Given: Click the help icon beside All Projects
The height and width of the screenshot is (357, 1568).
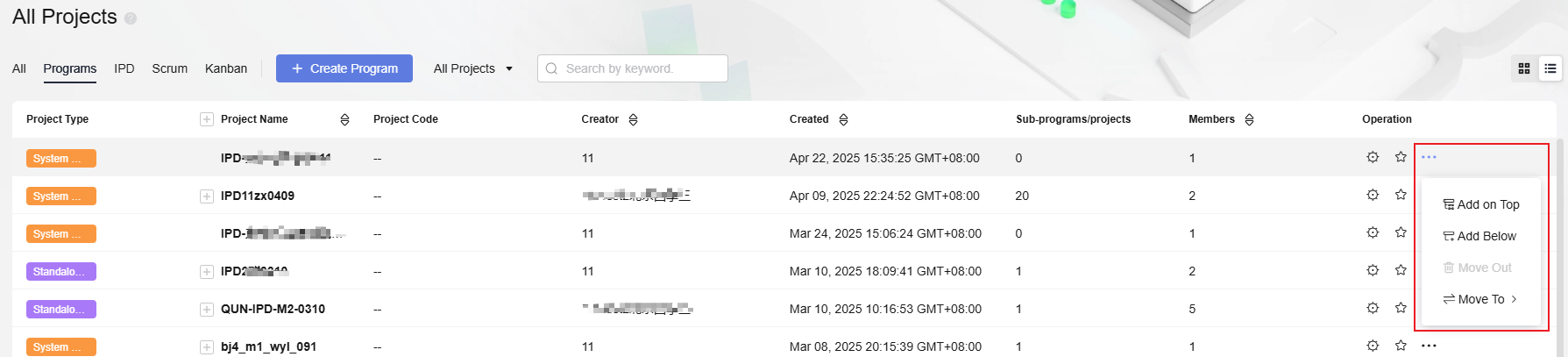Looking at the screenshot, I should point(131,18).
